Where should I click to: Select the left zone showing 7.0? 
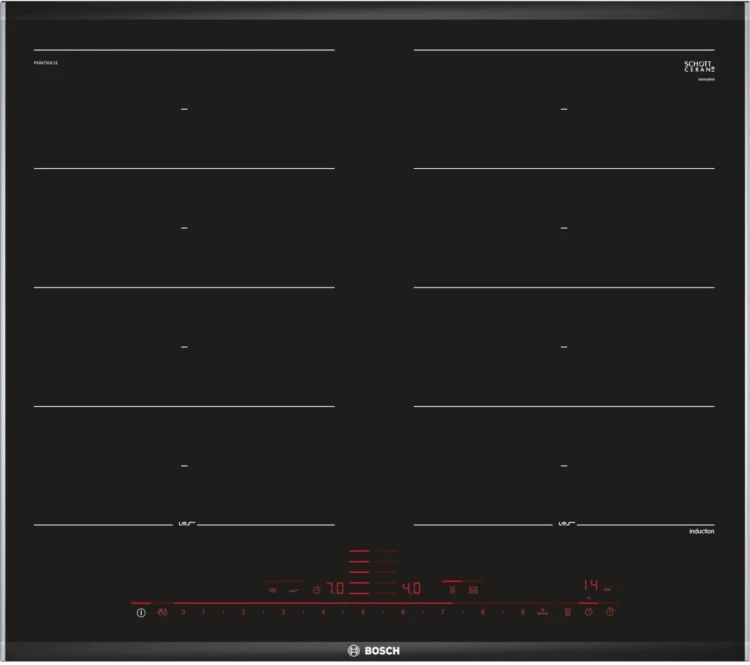pyautogui.click(x=335, y=588)
